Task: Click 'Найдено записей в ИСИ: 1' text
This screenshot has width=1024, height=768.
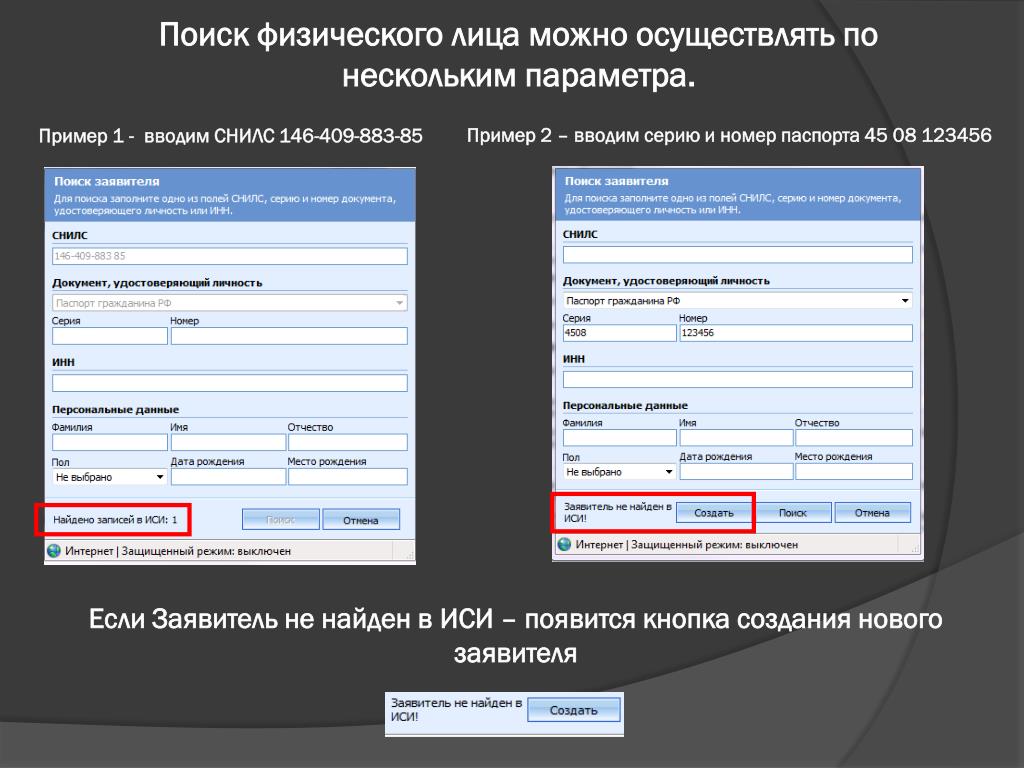Action: pyautogui.click(x=115, y=520)
